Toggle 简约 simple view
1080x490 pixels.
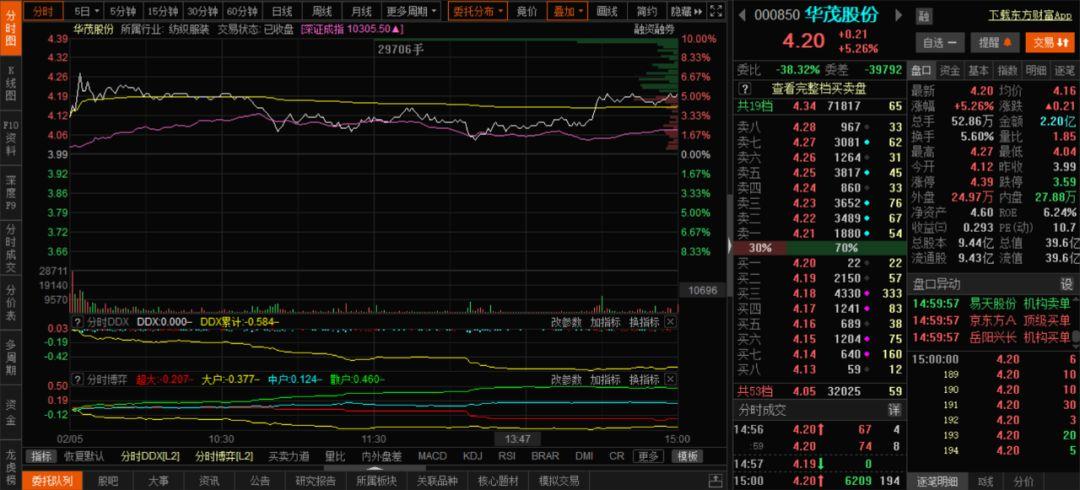[647, 11]
